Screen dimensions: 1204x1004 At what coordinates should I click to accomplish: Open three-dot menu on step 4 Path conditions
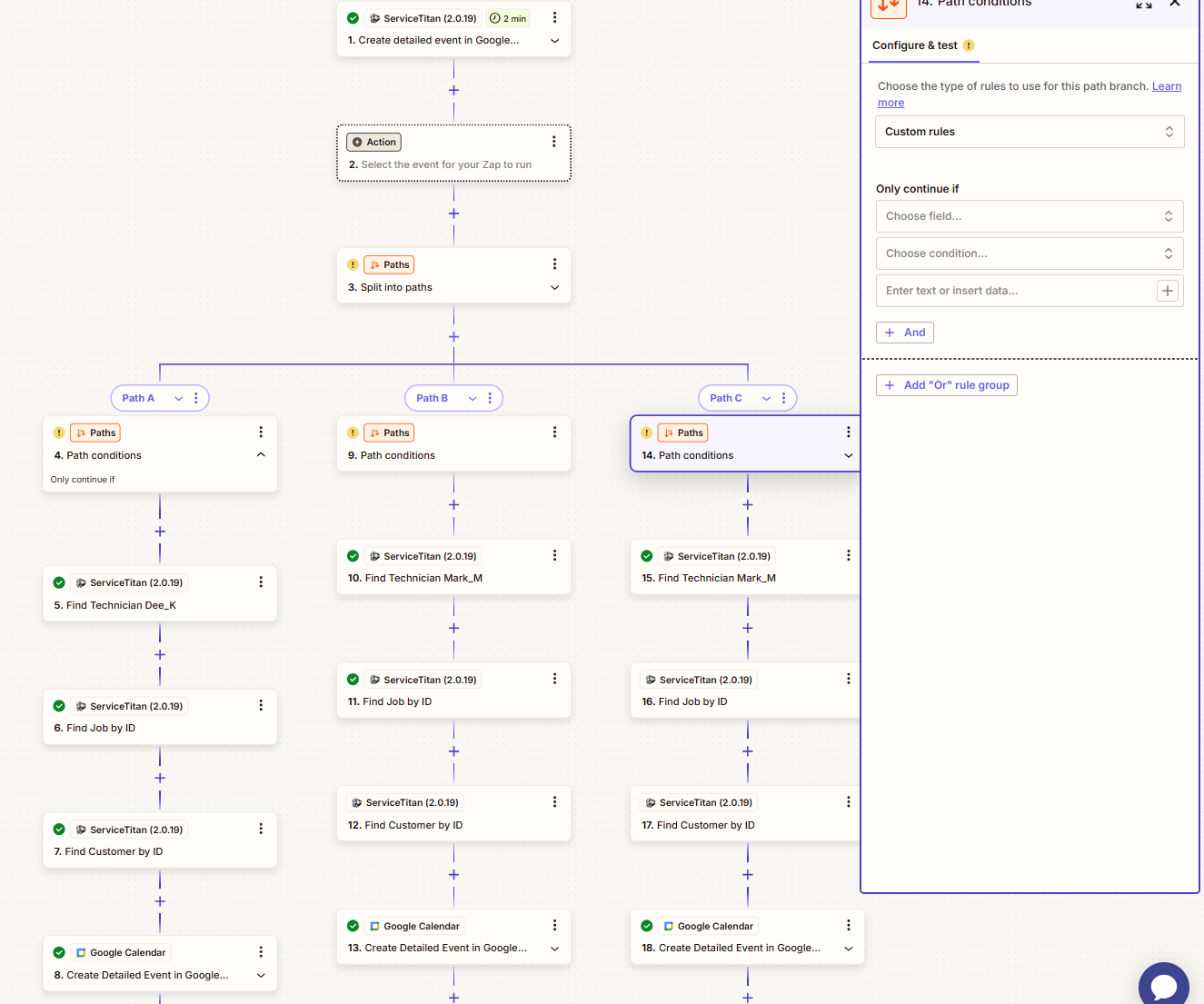(261, 432)
